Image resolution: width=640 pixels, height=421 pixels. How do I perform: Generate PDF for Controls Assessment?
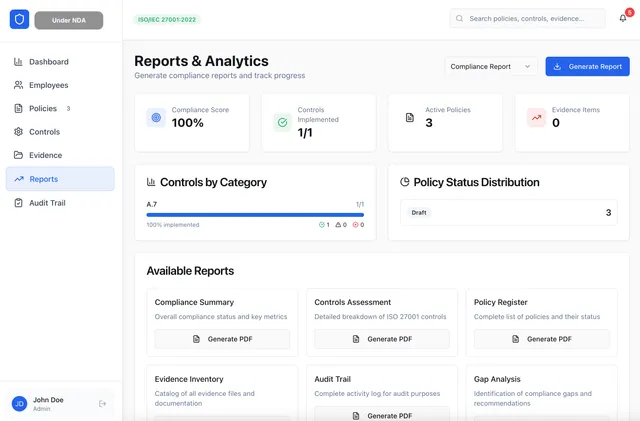pos(382,339)
